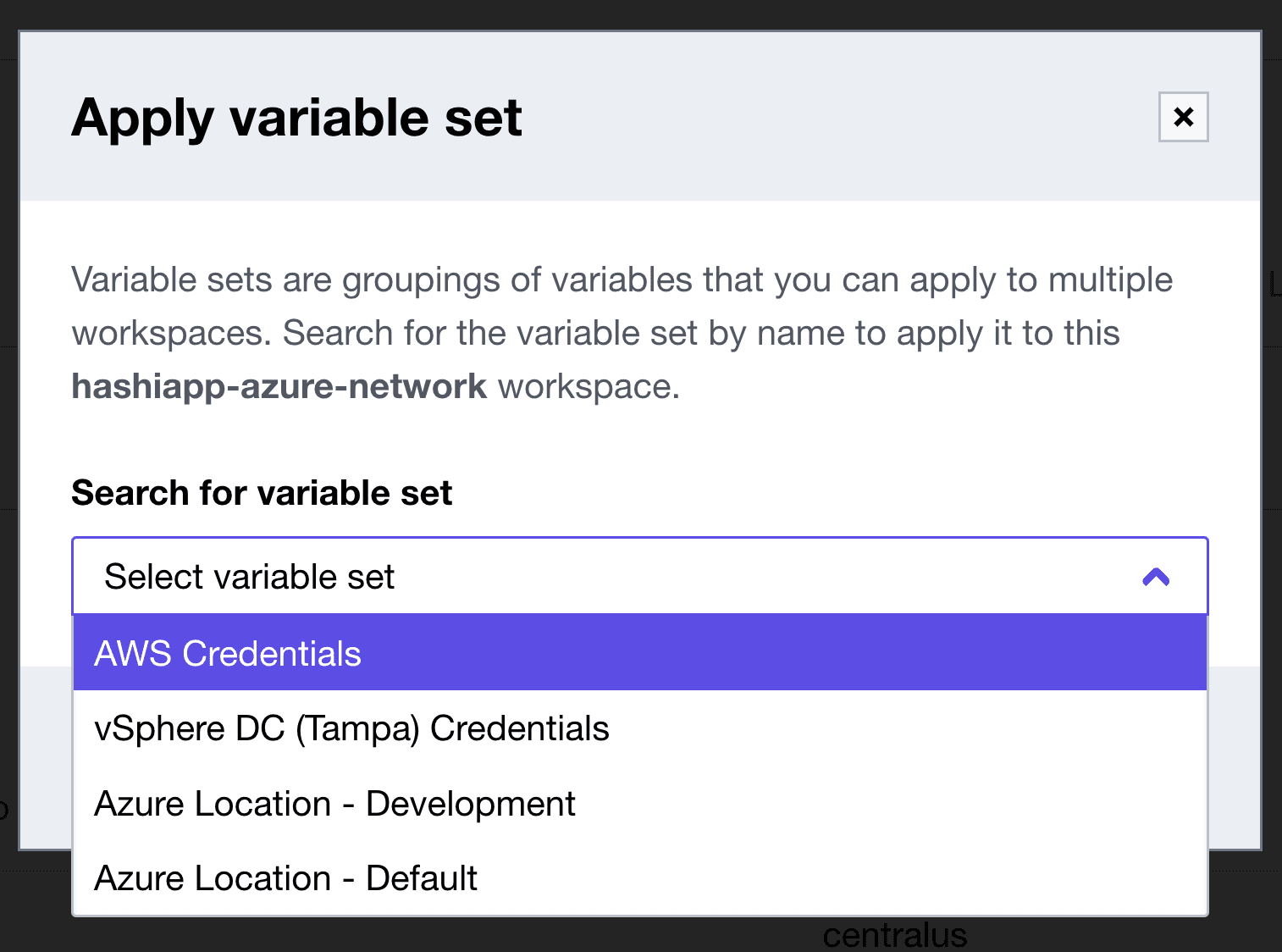
Task: Collapse the dropdown using the purple chevron
Action: pos(1155,577)
